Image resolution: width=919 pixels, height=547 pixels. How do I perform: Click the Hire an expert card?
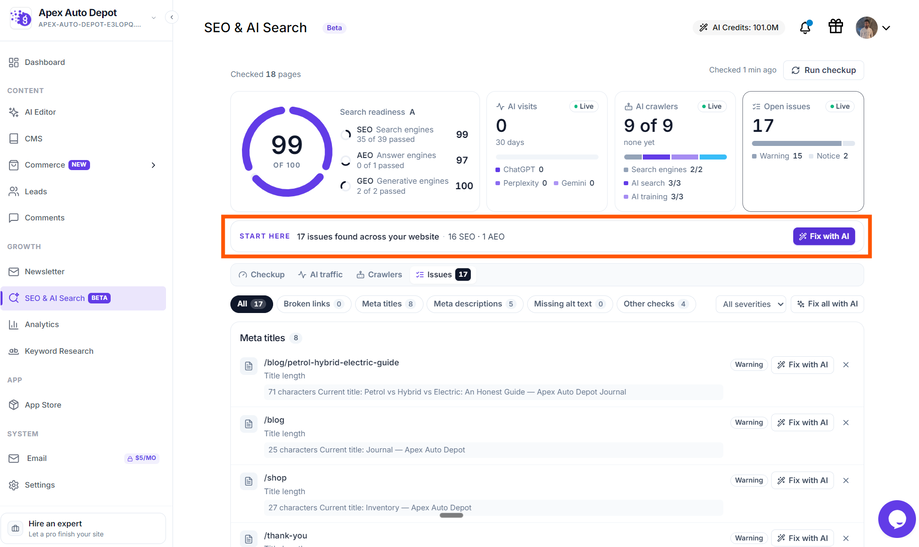(83, 528)
